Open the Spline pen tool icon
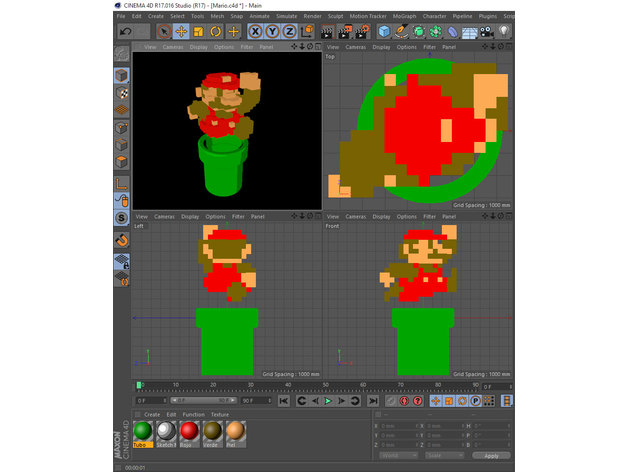The height and width of the screenshot is (472, 628). [401, 31]
